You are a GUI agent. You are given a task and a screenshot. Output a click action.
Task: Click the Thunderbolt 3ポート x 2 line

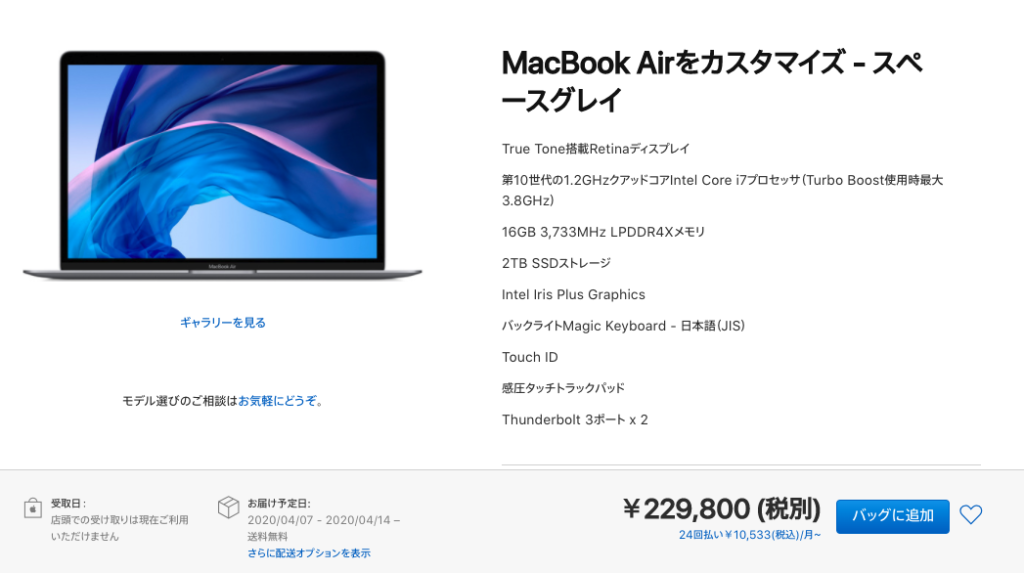pos(575,419)
